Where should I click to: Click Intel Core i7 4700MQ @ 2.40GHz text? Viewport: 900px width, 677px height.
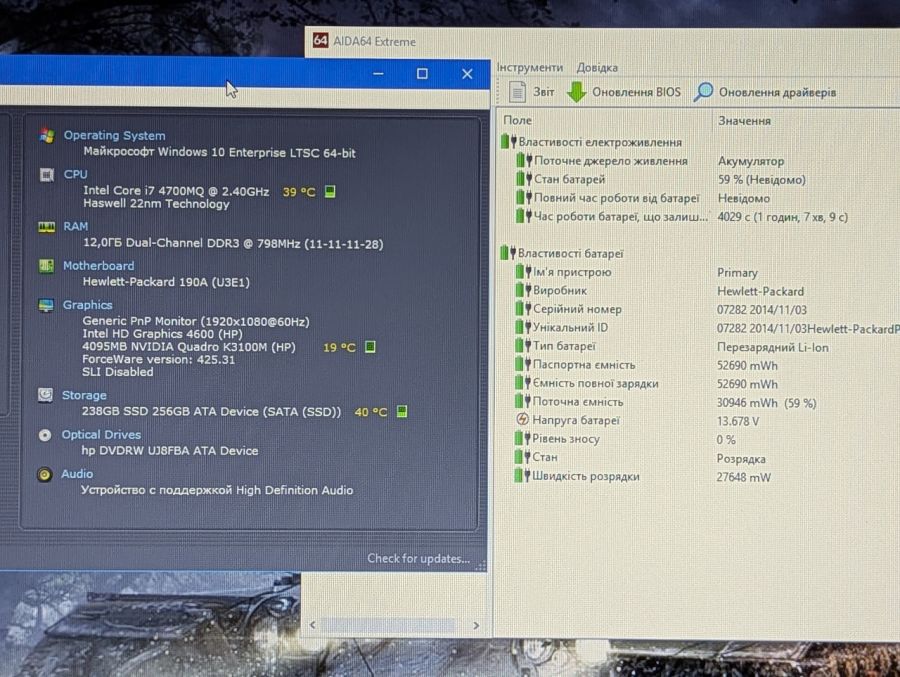tap(176, 191)
